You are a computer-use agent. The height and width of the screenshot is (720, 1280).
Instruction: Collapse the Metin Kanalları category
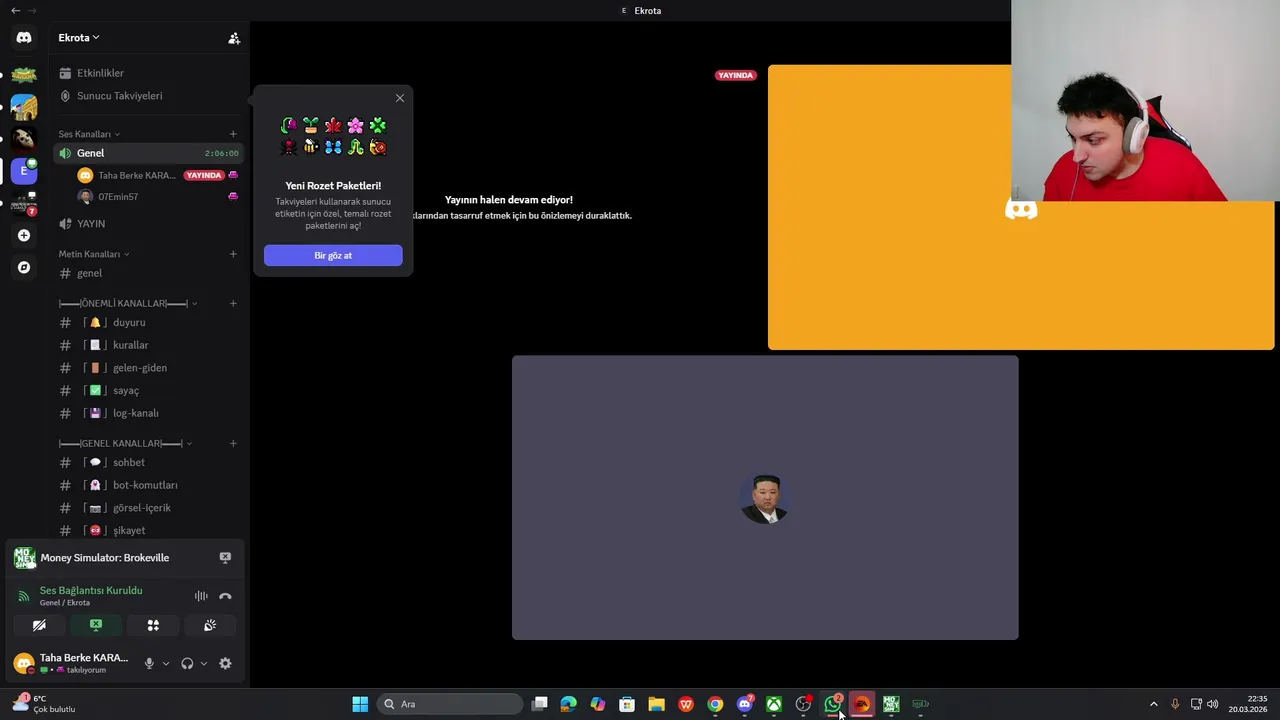pos(94,254)
